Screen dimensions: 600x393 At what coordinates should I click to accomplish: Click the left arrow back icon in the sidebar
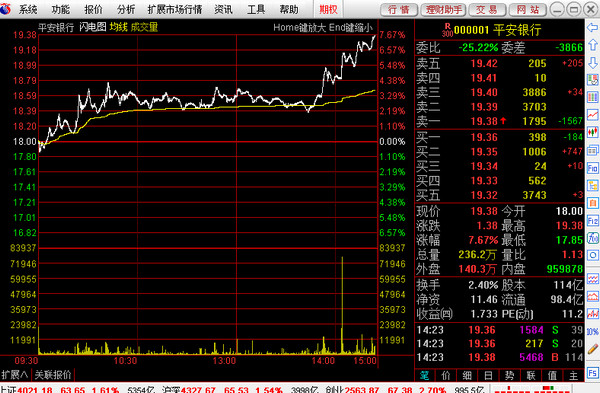[592, 28]
